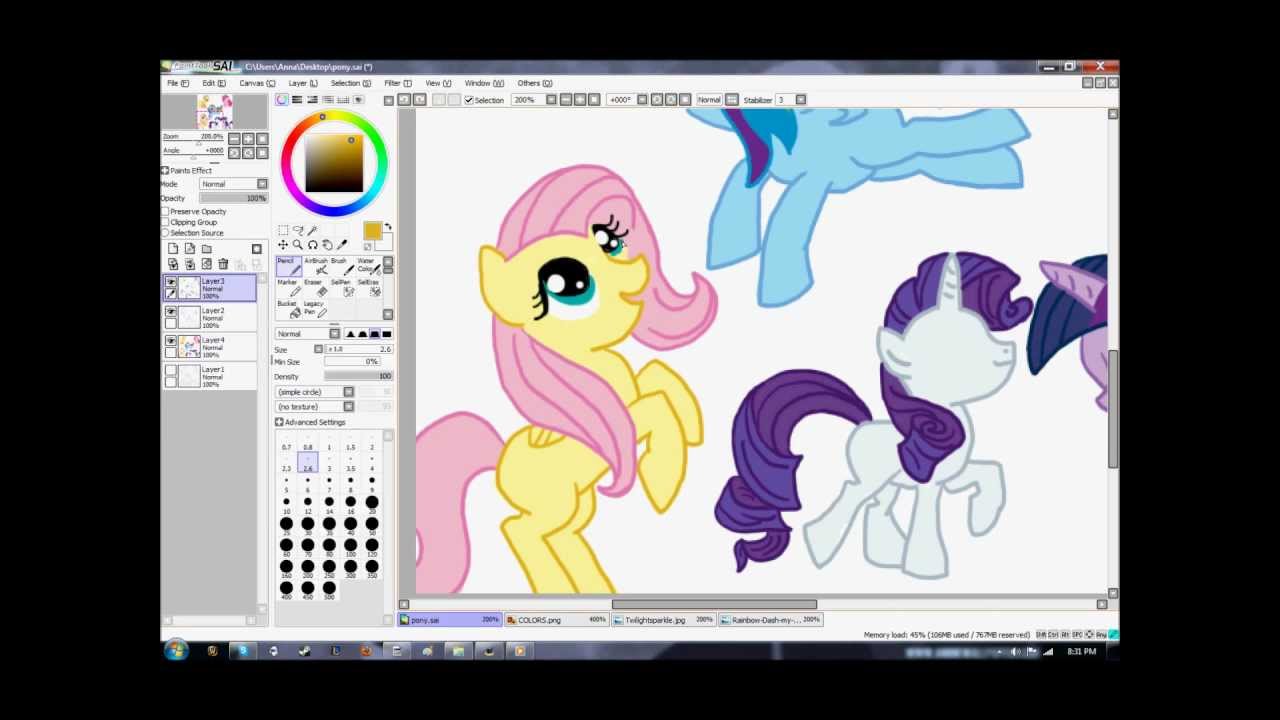This screenshot has width=1280, height=720.
Task: Create a new layer folder
Action: coord(207,249)
